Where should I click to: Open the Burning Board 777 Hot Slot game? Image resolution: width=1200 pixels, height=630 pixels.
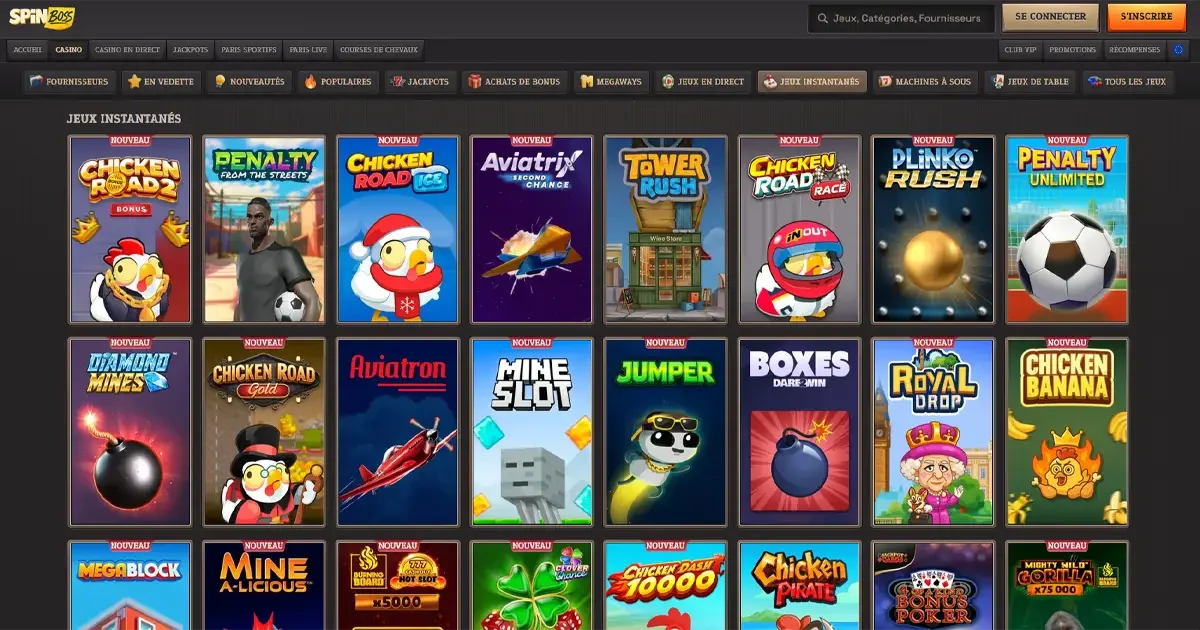(398, 586)
